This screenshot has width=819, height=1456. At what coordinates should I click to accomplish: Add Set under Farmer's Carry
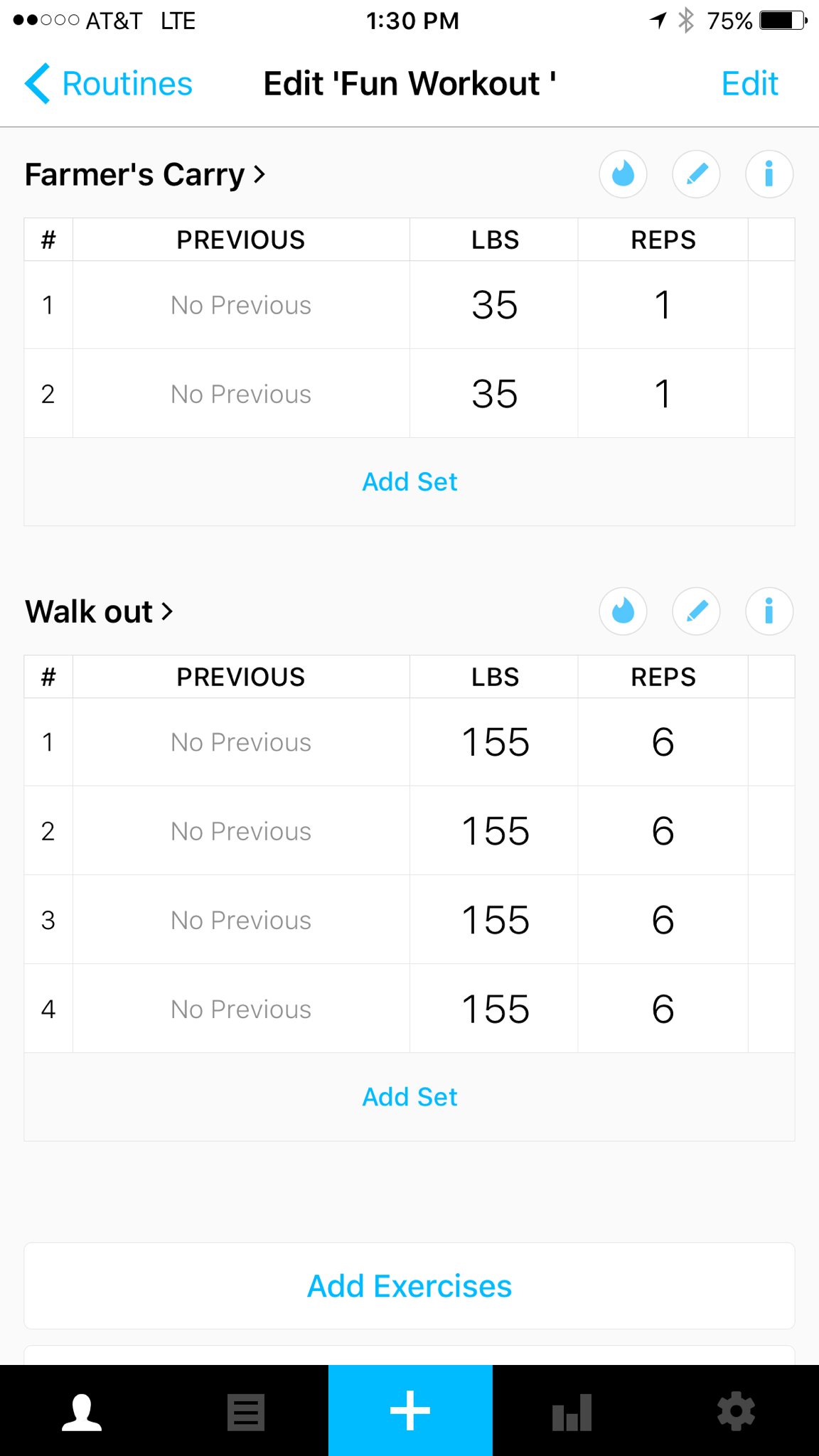(409, 482)
